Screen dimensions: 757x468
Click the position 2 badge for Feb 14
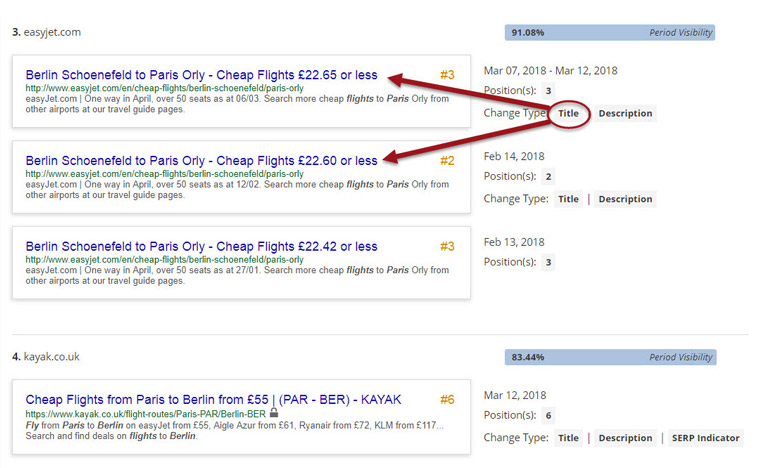(x=548, y=177)
